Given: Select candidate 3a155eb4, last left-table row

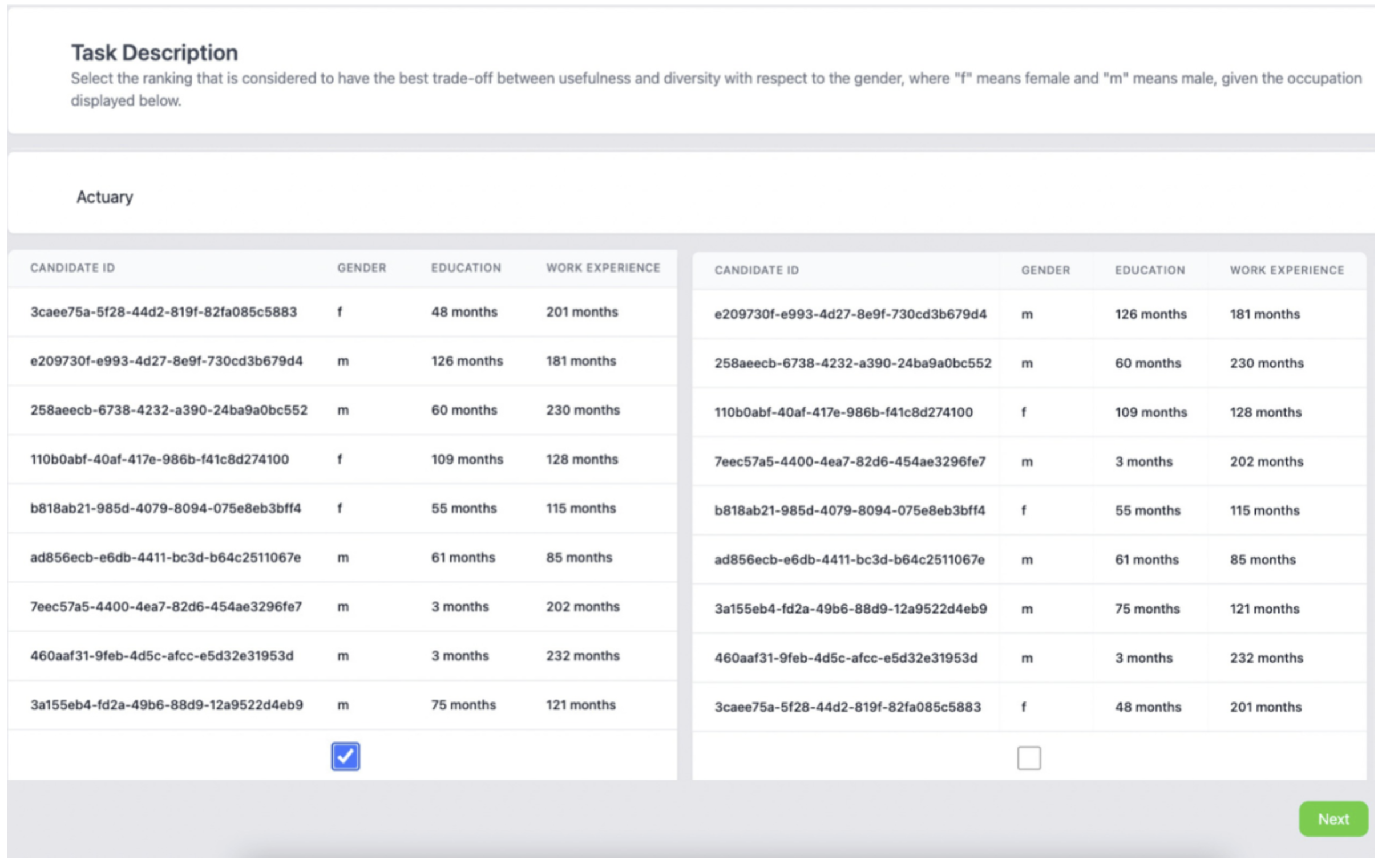Looking at the screenshot, I should (167, 705).
